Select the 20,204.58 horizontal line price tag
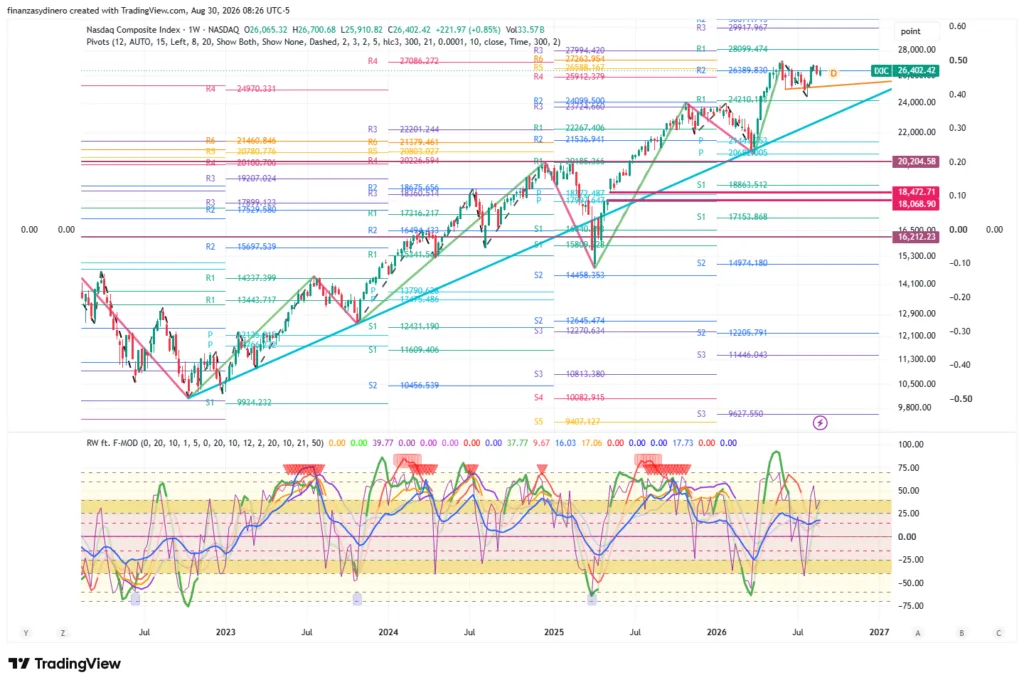1024x685 pixels. coord(916,161)
